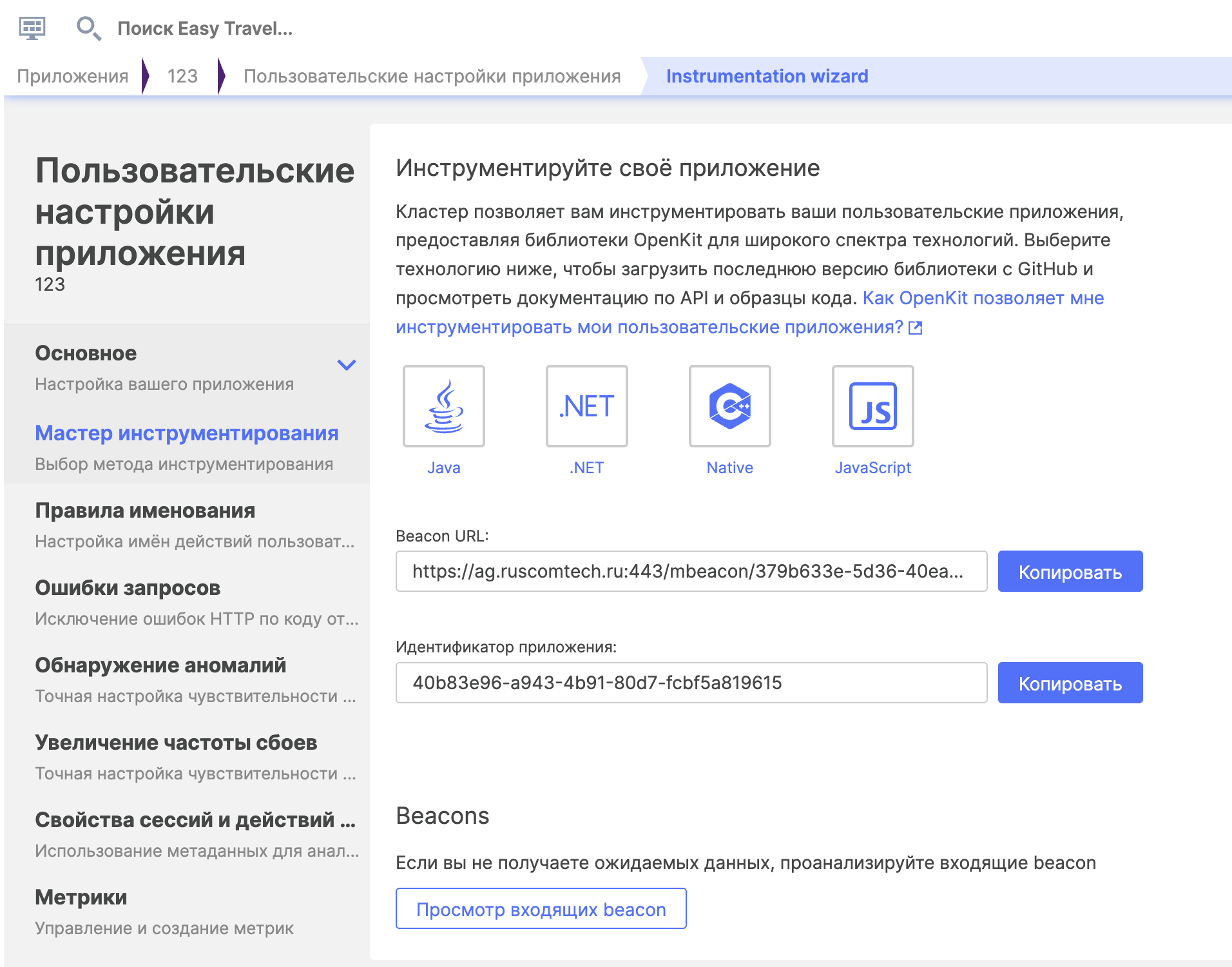Switch to the Instrumentation wizard tab
The width and height of the screenshot is (1232, 967).
[767, 76]
